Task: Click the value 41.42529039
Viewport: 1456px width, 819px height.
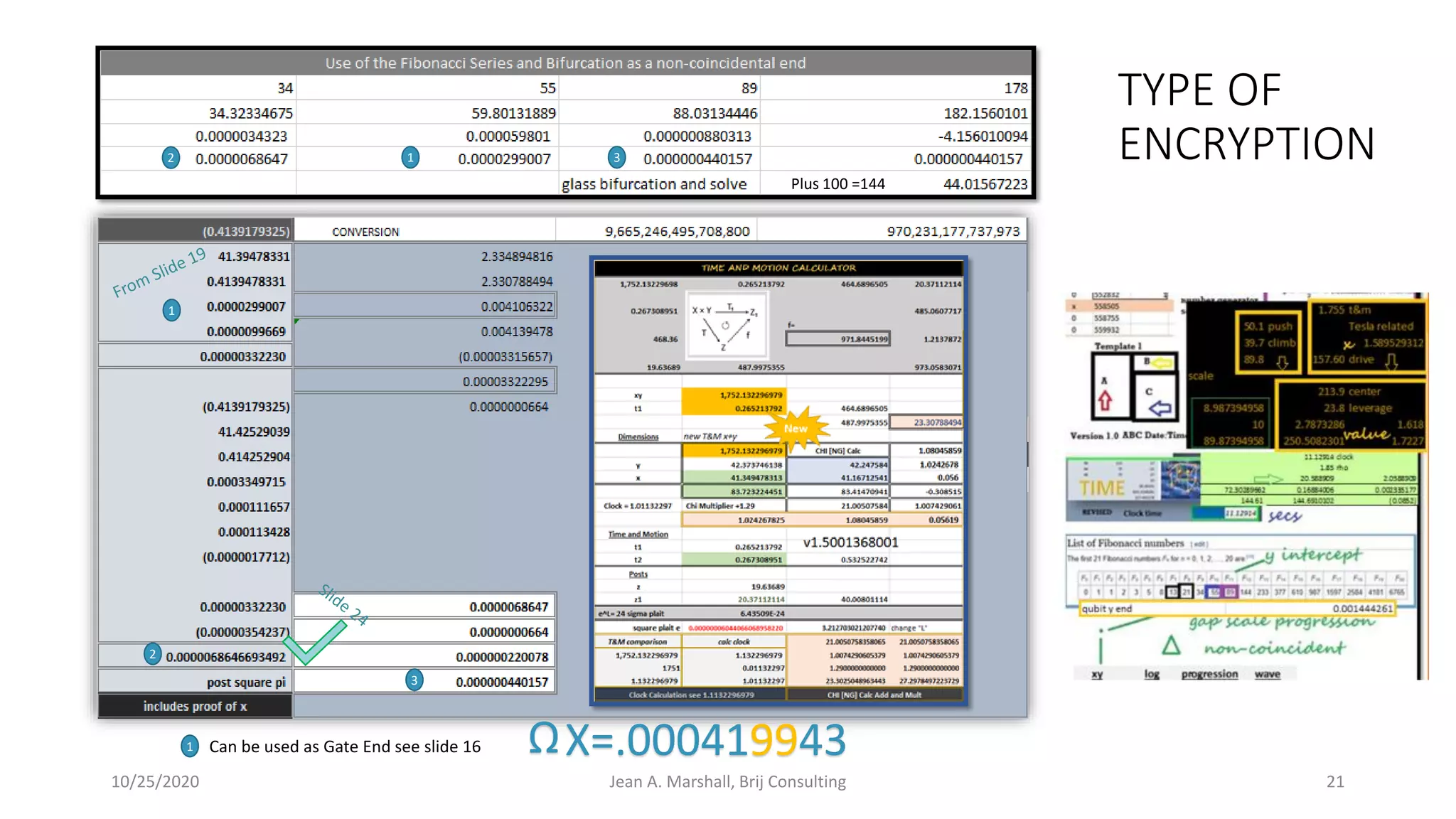Action: coord(254,432)
